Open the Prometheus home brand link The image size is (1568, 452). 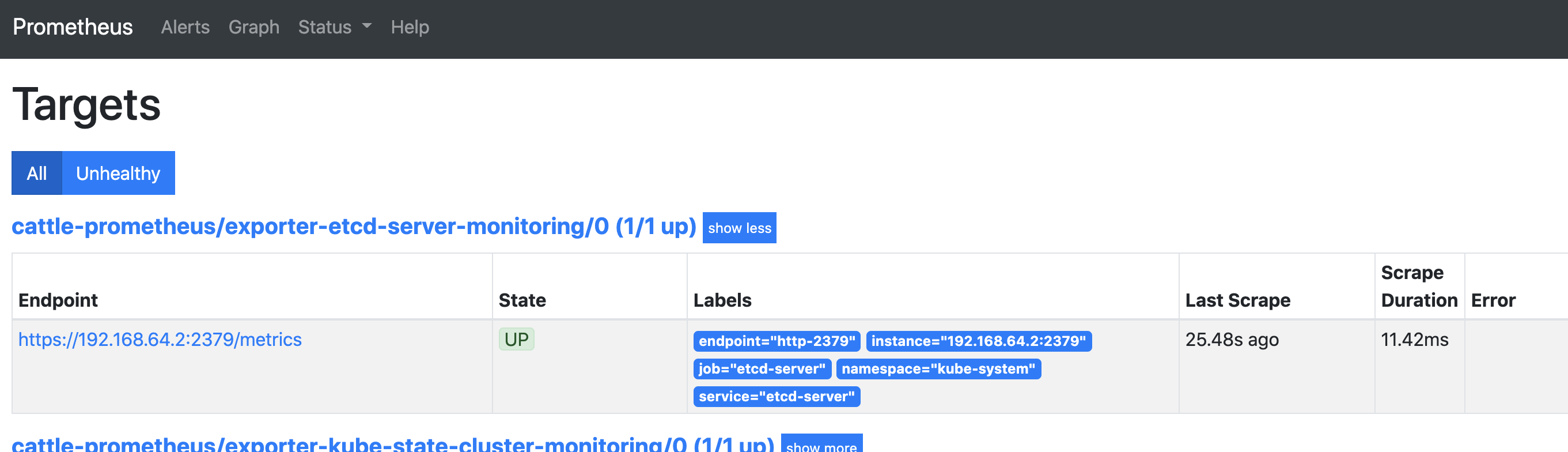point(73,27)
